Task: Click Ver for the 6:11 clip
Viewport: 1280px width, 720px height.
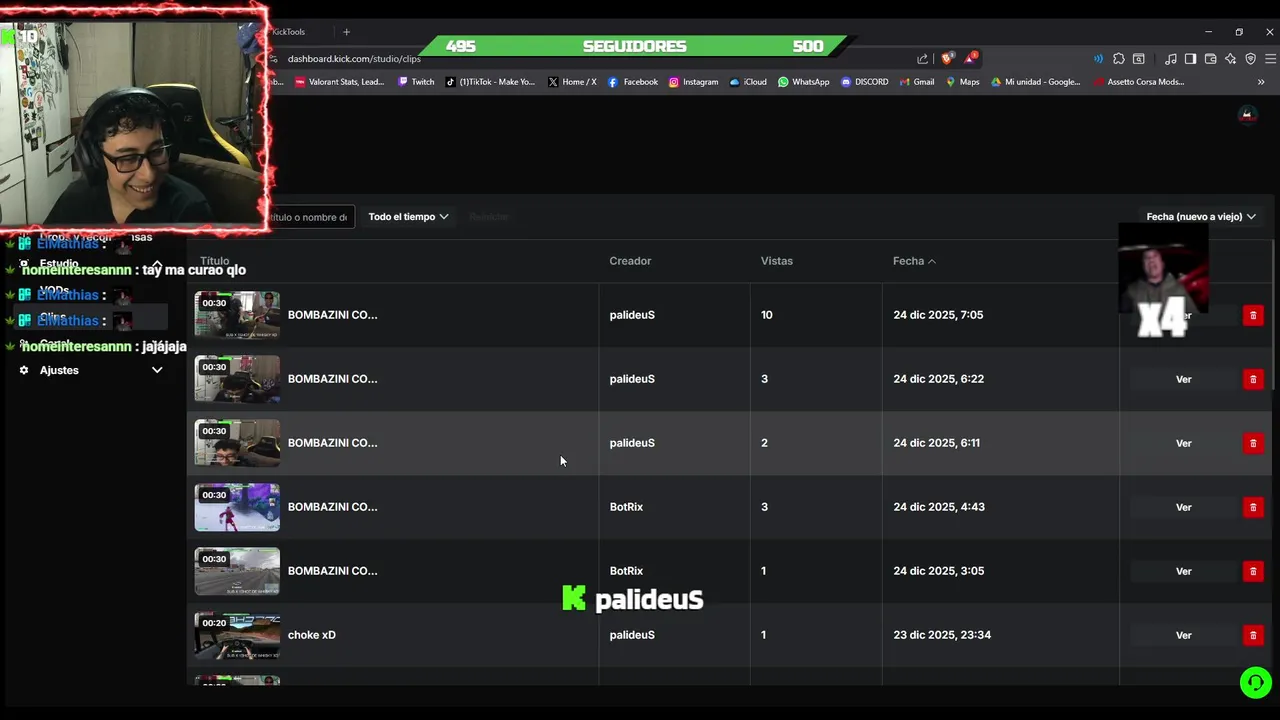Action: click(x=1183, y=443)
